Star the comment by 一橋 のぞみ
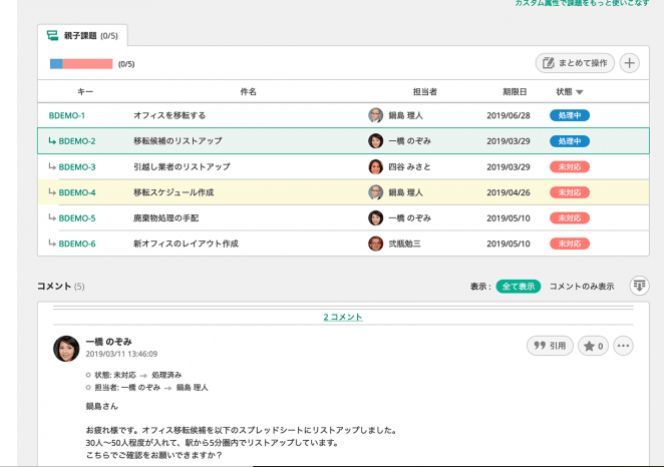664x467 pixels. [x=593, y=346]
